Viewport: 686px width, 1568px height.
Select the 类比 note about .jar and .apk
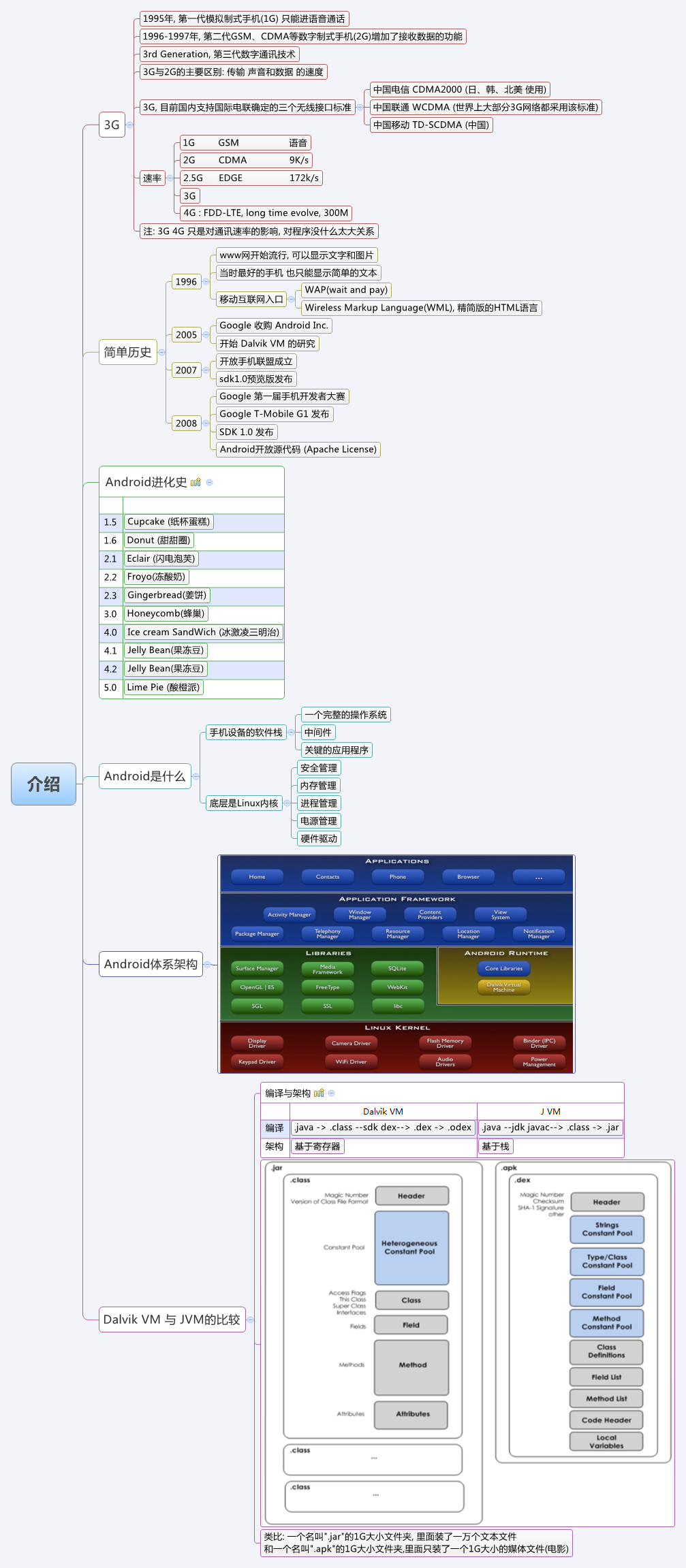pos(416,1543)
